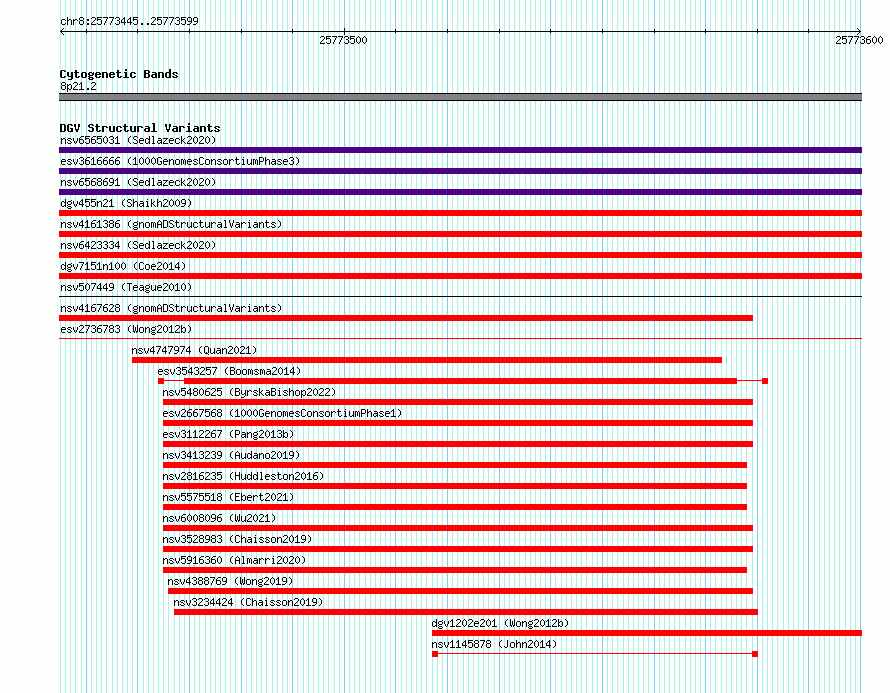Open esv3543257 (Boomsma2014) label

(x=229, y=371)
